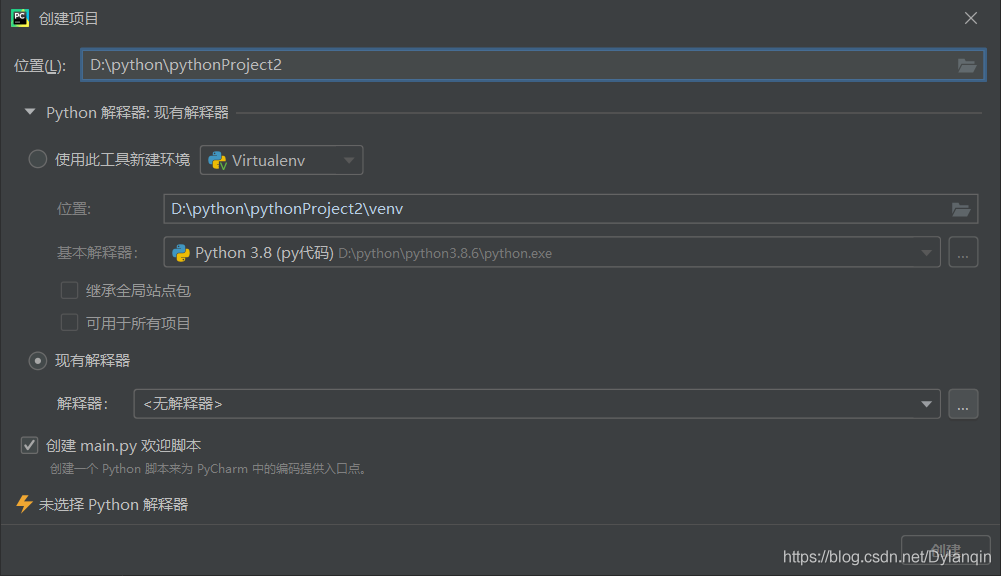Click the Create (创建) button
Image resolution: width=1001 pixels, height=576 pixels.
point(945,550)
